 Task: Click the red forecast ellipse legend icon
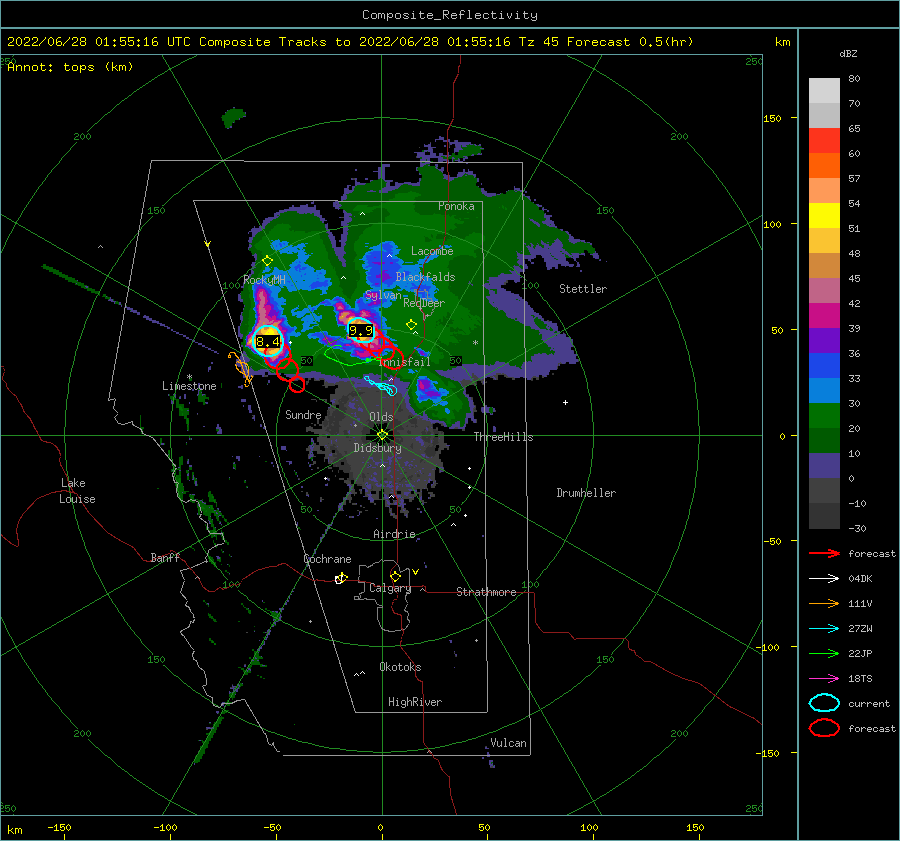(x=824, y=728)
